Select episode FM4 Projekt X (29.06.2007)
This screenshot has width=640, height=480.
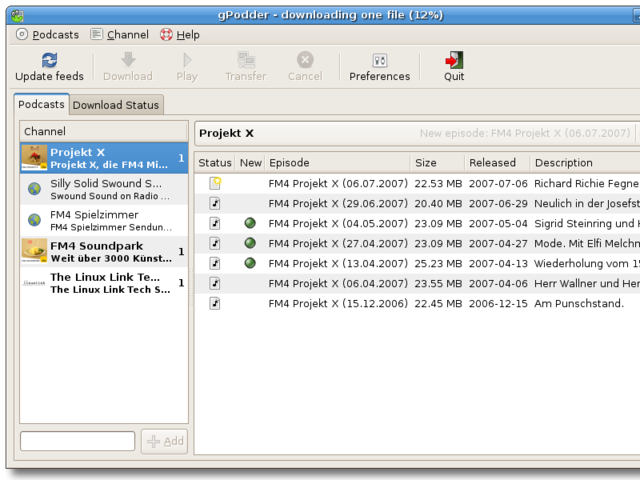pos(338,204)
